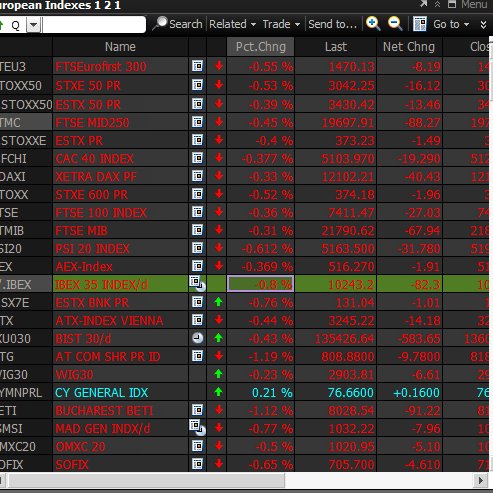Click net change +0.1600 cell

[x=409, y=393]
